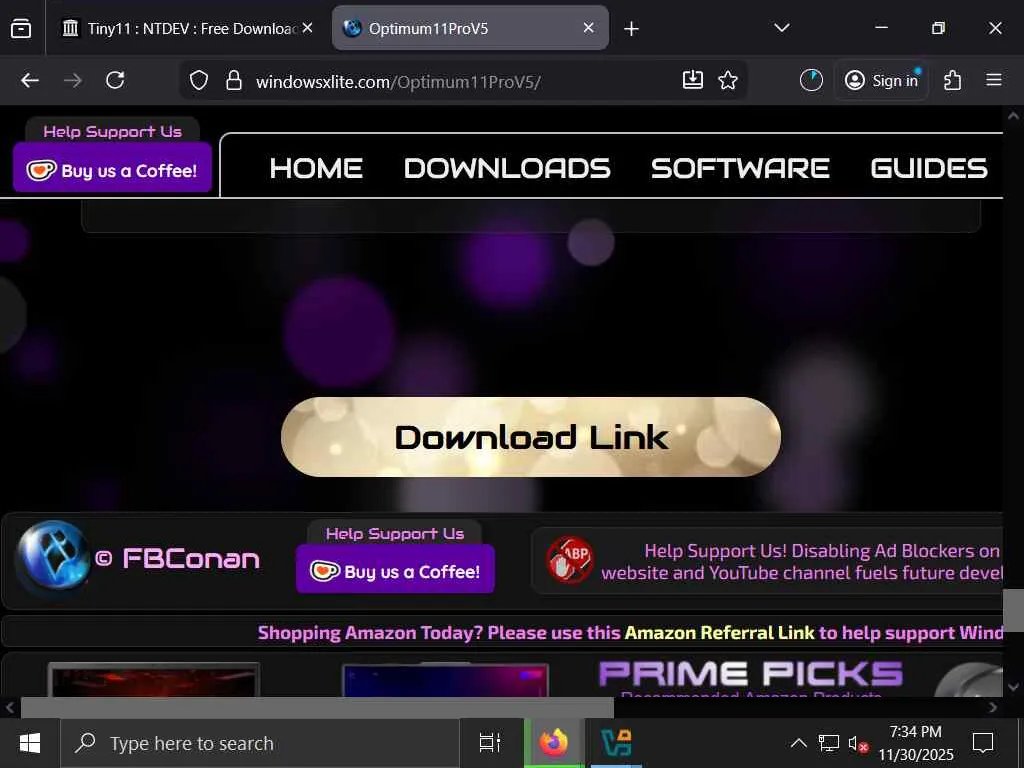
Task: Reload the current page
Action: coord(116,80)
